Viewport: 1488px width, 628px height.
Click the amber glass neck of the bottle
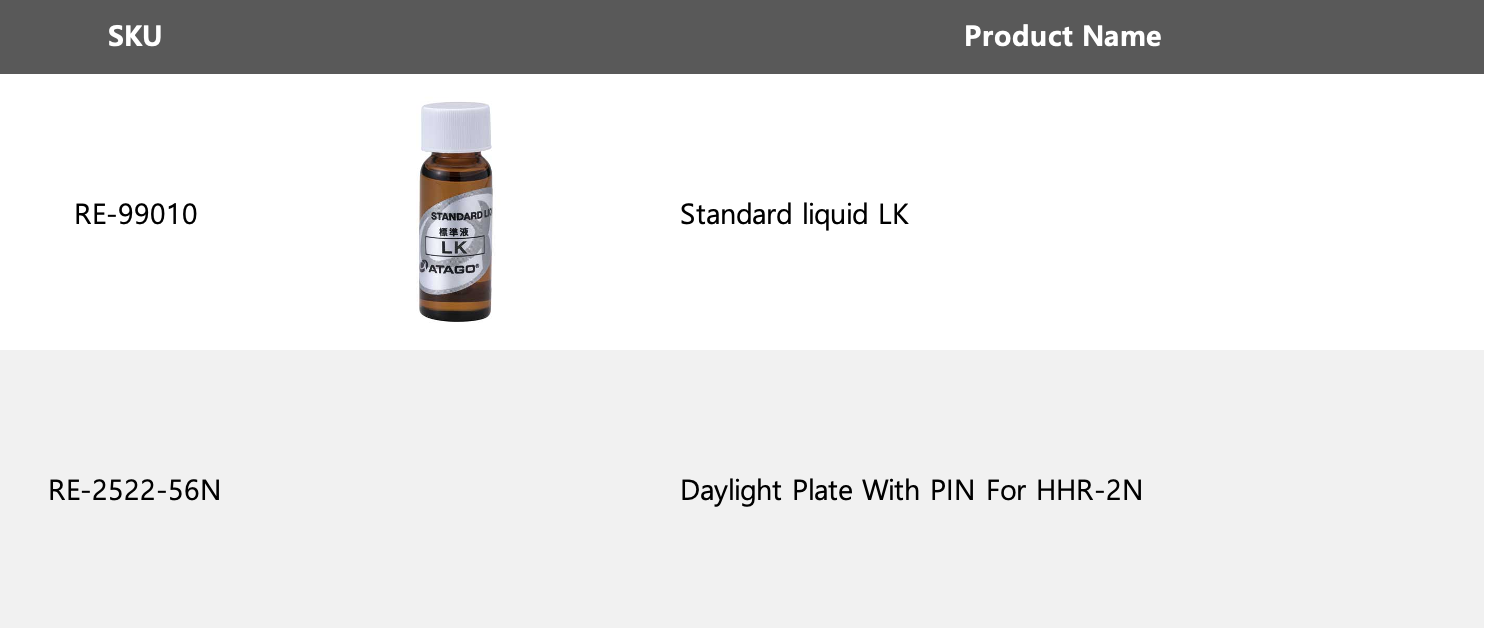coord(455,163)
